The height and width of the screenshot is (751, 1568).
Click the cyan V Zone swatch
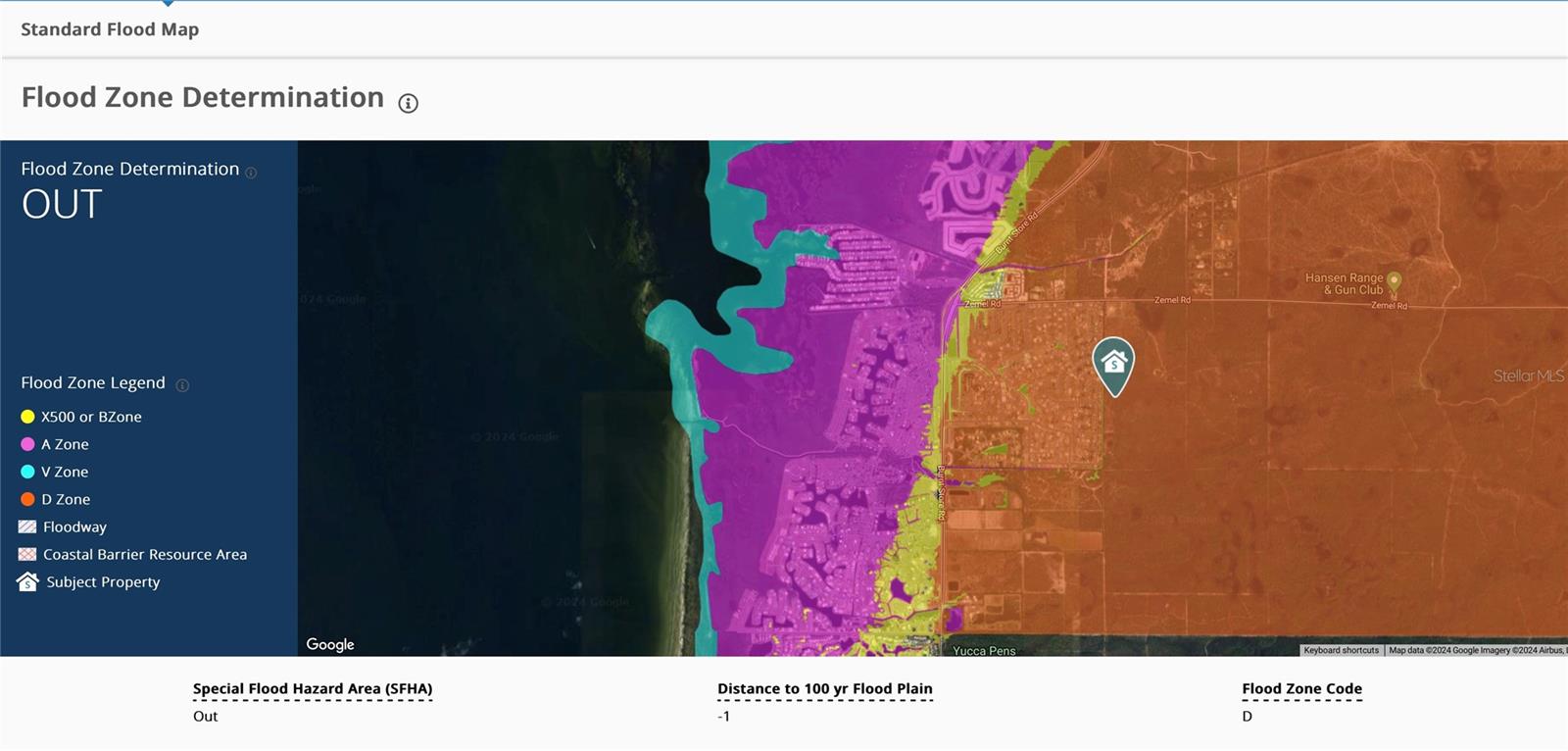(27, 472)
